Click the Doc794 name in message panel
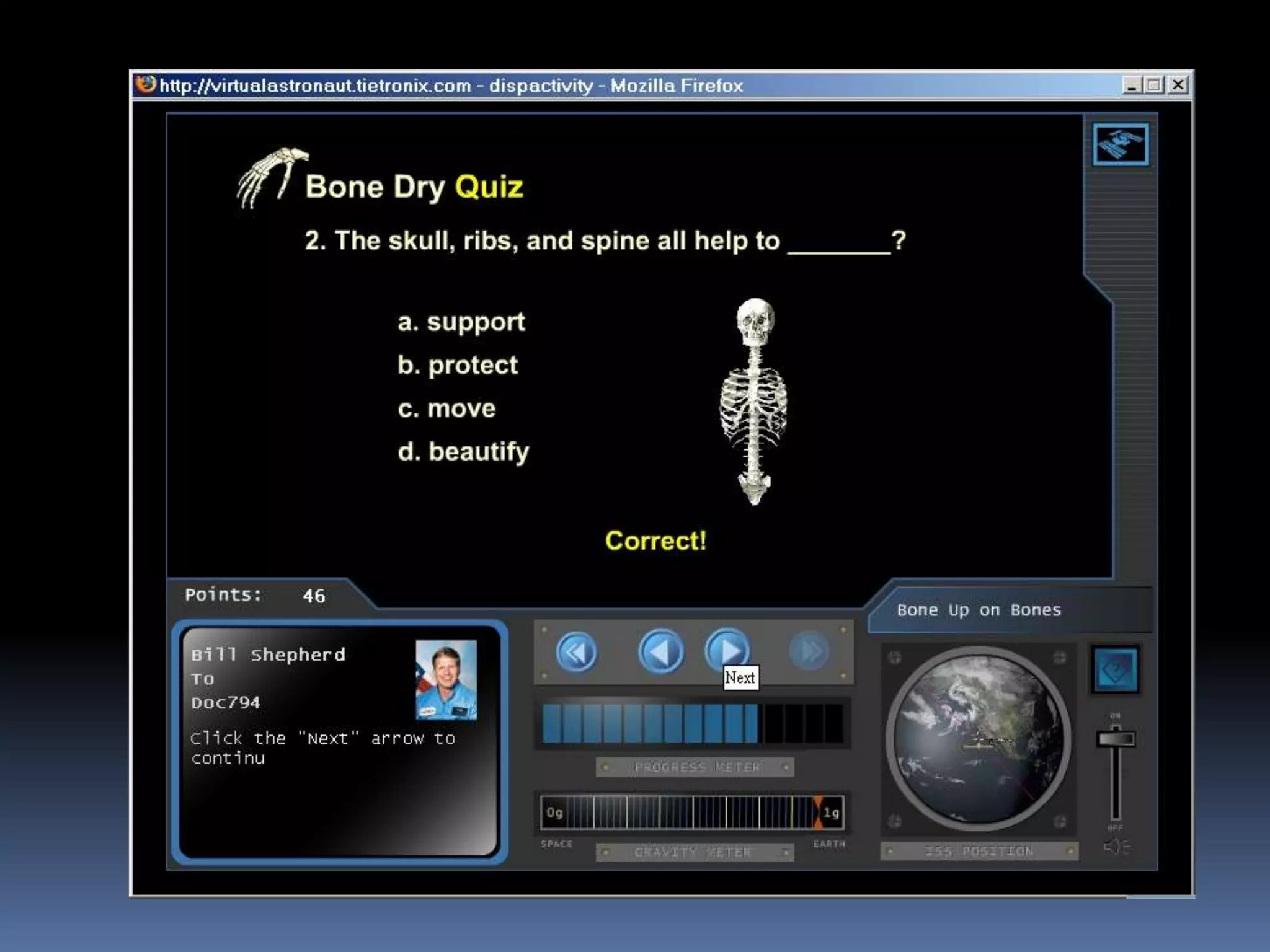The image size is (1270, 952). point(226,703)
